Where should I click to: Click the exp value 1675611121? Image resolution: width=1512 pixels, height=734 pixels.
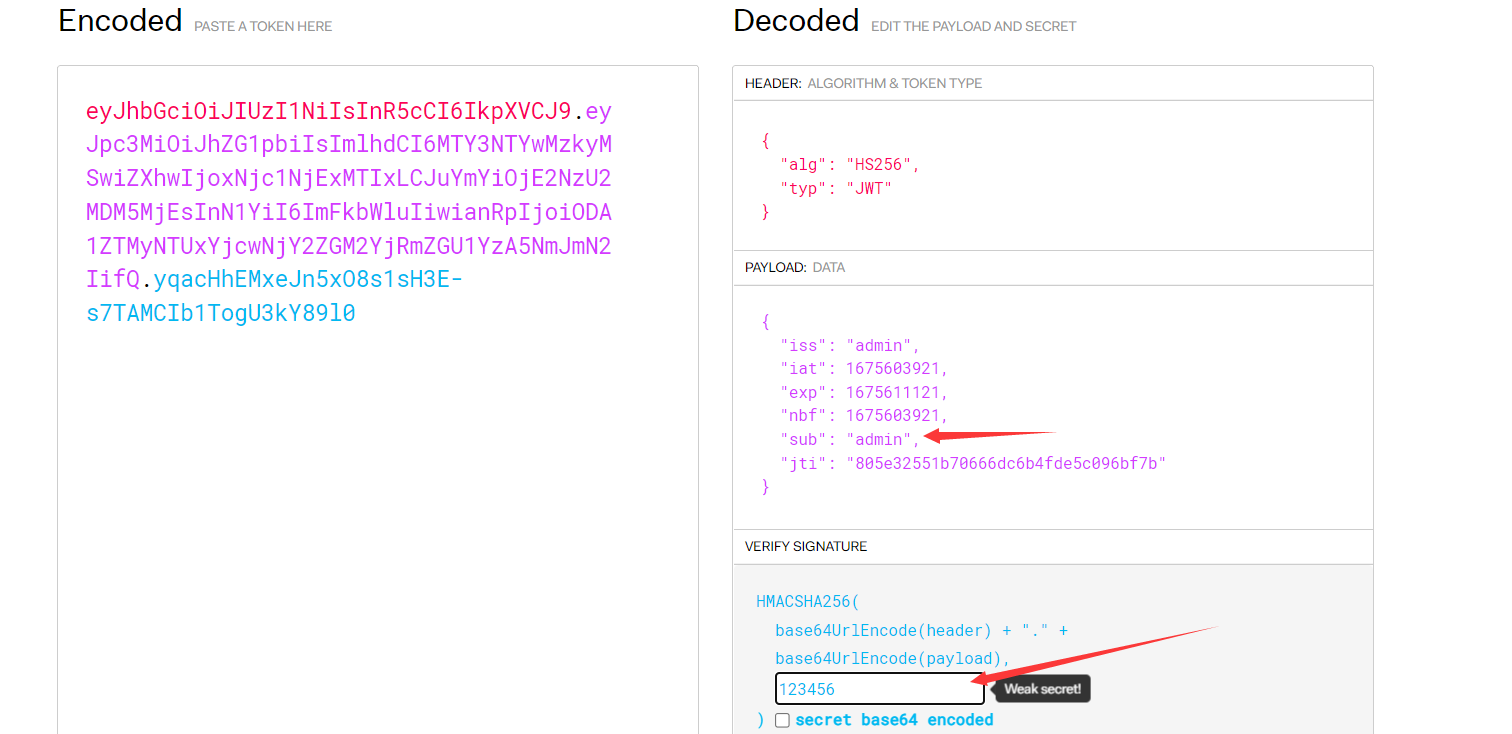pos(896,392)
